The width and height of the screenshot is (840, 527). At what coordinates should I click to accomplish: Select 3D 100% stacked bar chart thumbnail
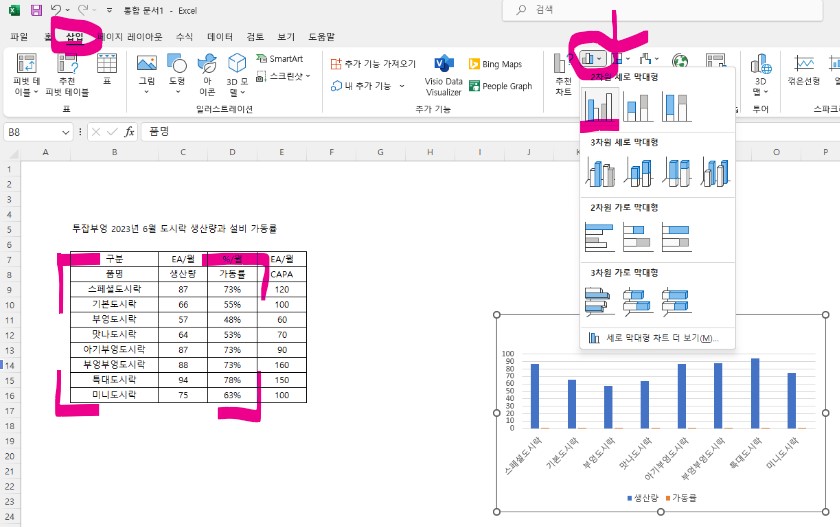677,301
